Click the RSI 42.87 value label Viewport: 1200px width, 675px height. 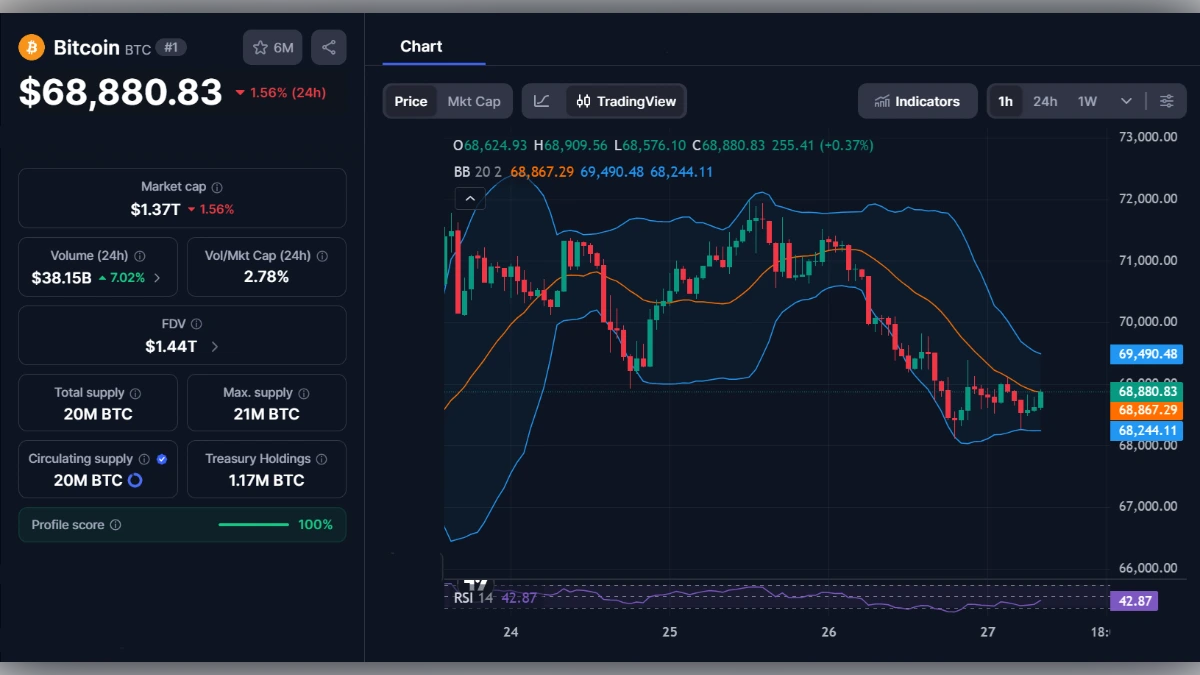[x=1134, y=600]
